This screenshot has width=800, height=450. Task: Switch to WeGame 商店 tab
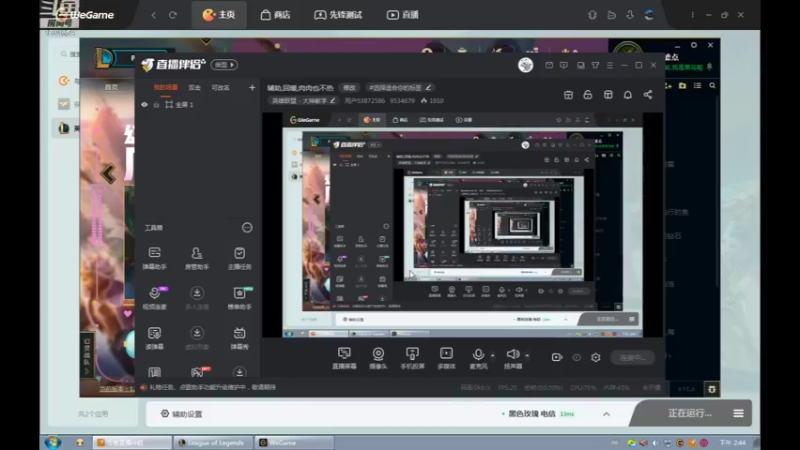click(x=276, y=15)
